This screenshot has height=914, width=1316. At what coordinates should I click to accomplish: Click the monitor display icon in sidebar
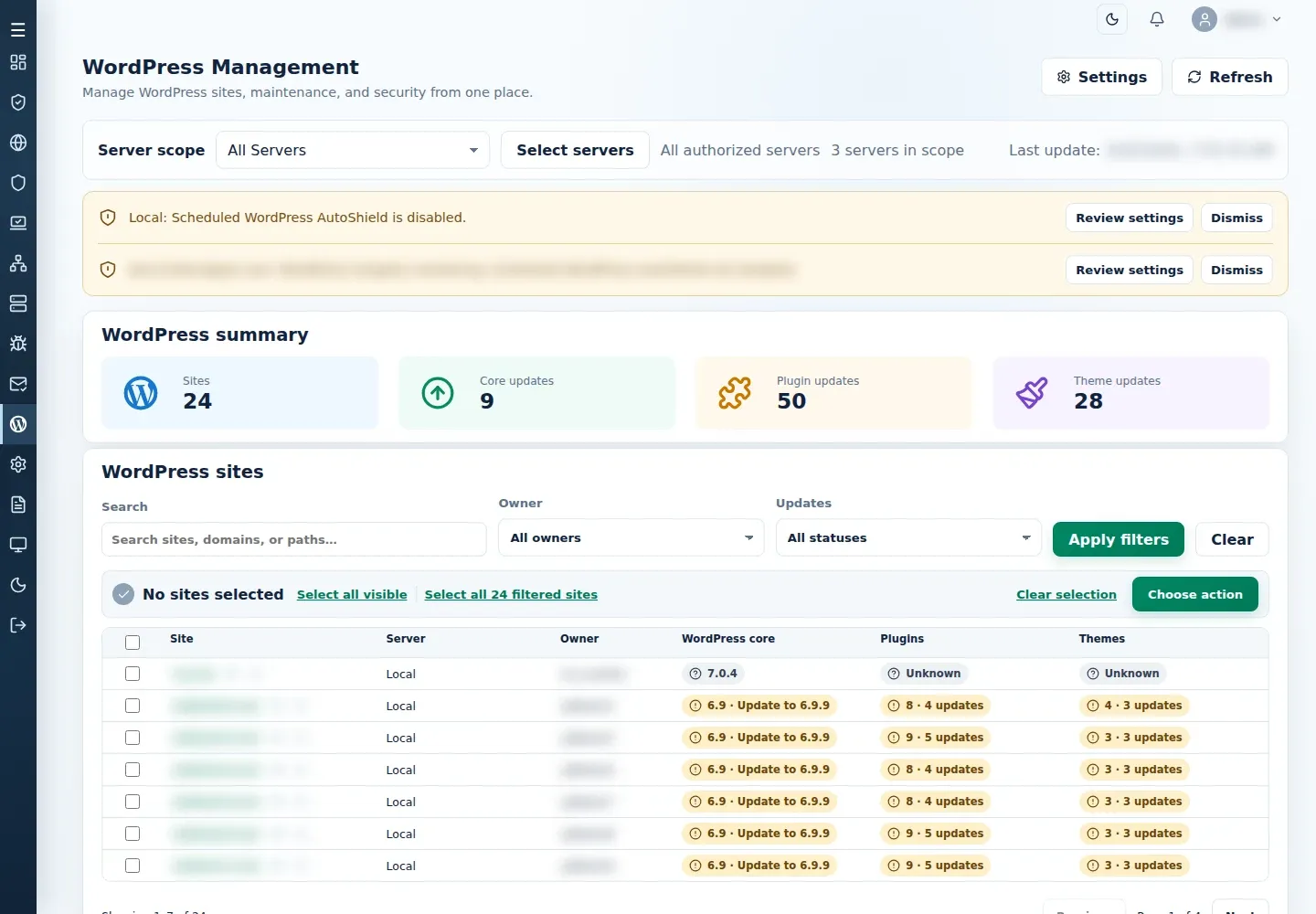(18, 545)
